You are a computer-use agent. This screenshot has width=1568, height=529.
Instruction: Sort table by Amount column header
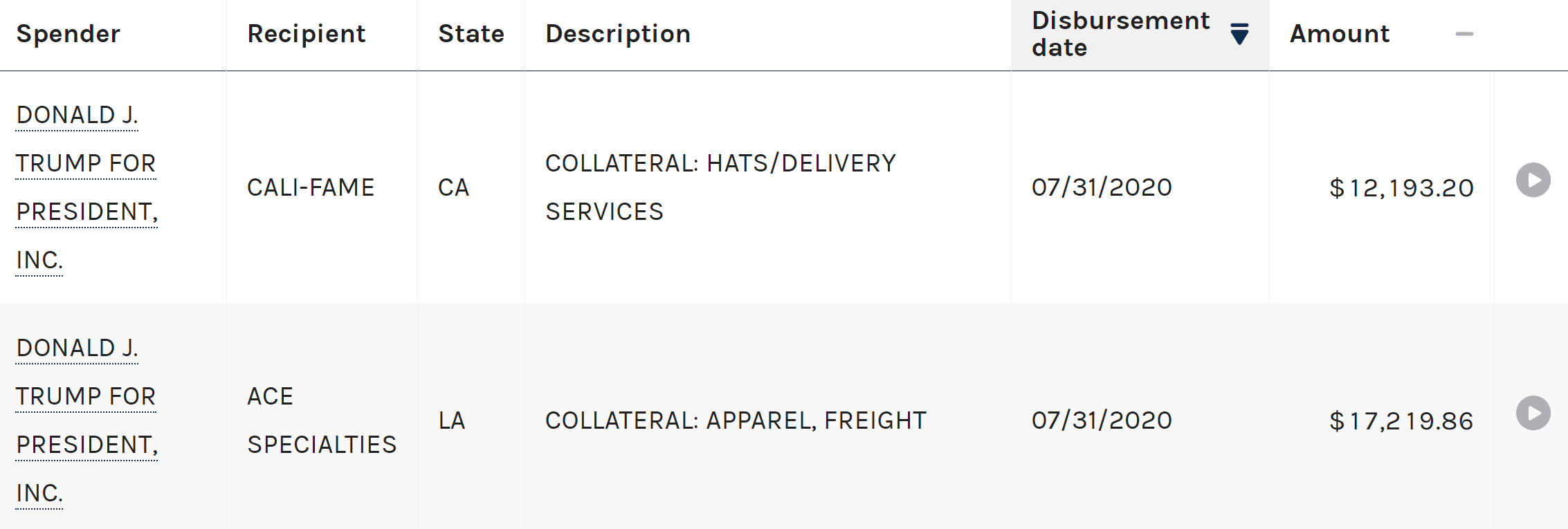[x=1340, y=34]
